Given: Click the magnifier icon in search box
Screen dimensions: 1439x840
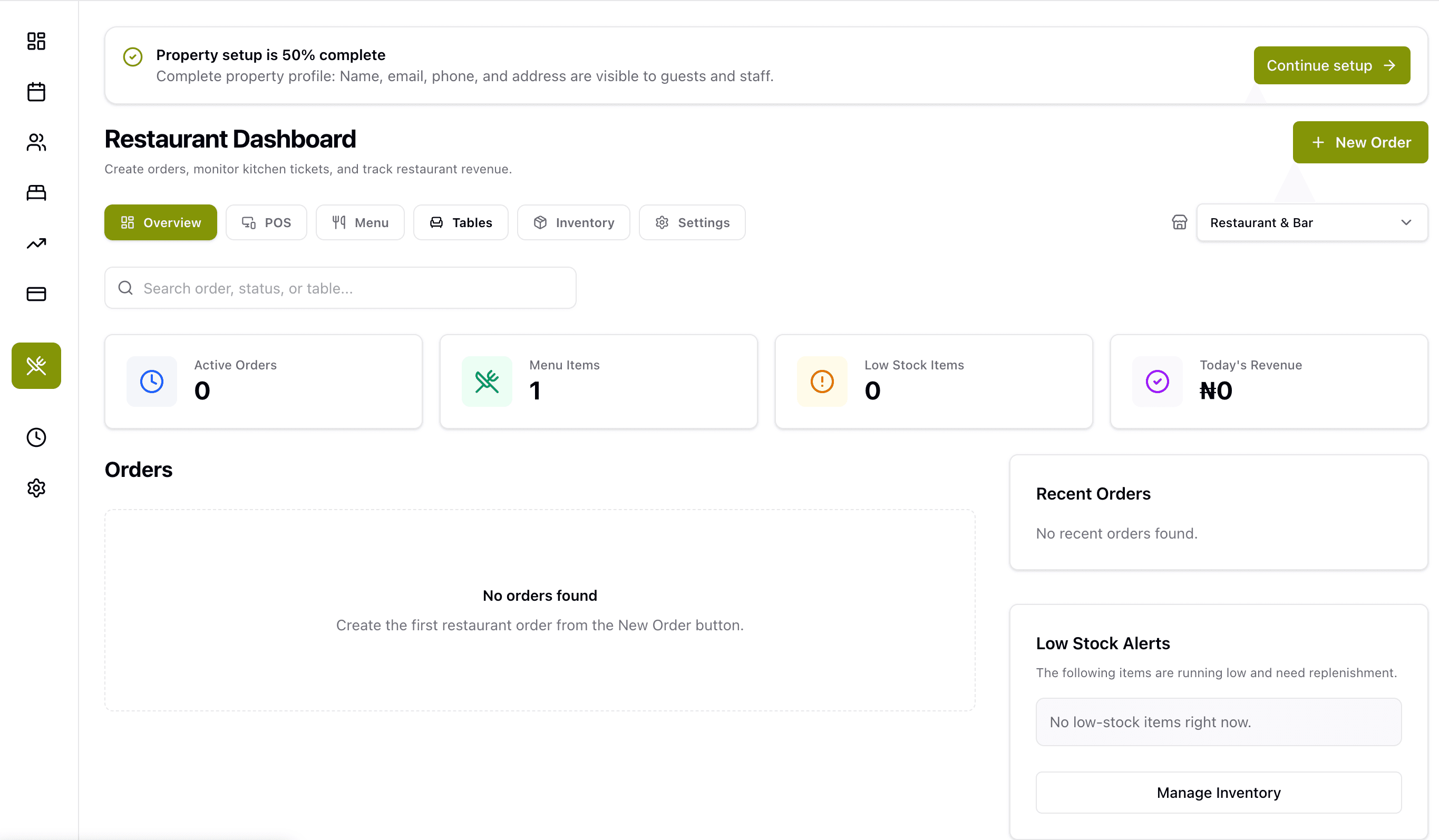Looking at the screenshot, I should pyautogui.click(x=125, y=288).
